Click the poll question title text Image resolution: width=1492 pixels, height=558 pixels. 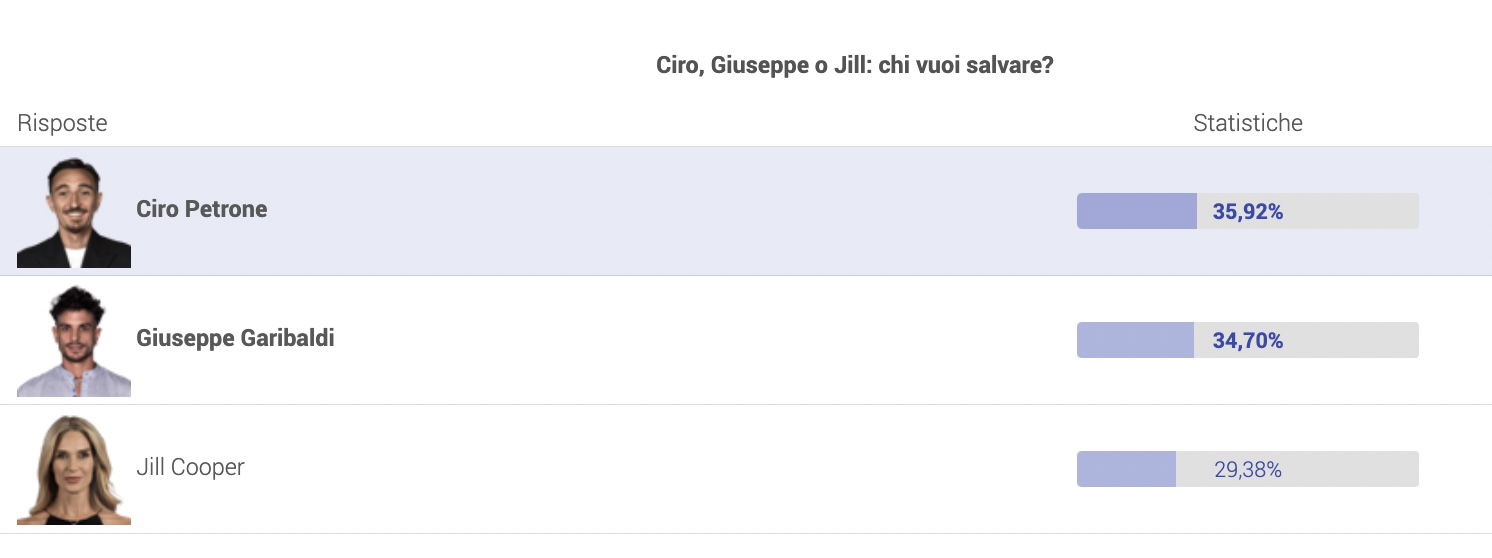click(x=854, y=65)
